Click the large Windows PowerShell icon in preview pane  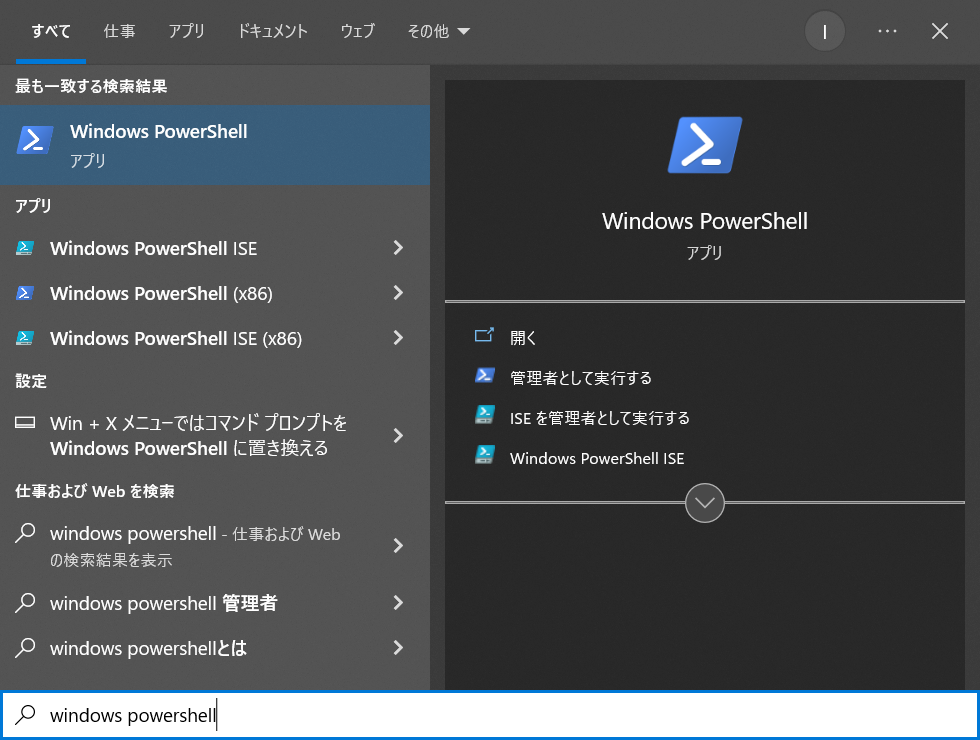(705, 146)
